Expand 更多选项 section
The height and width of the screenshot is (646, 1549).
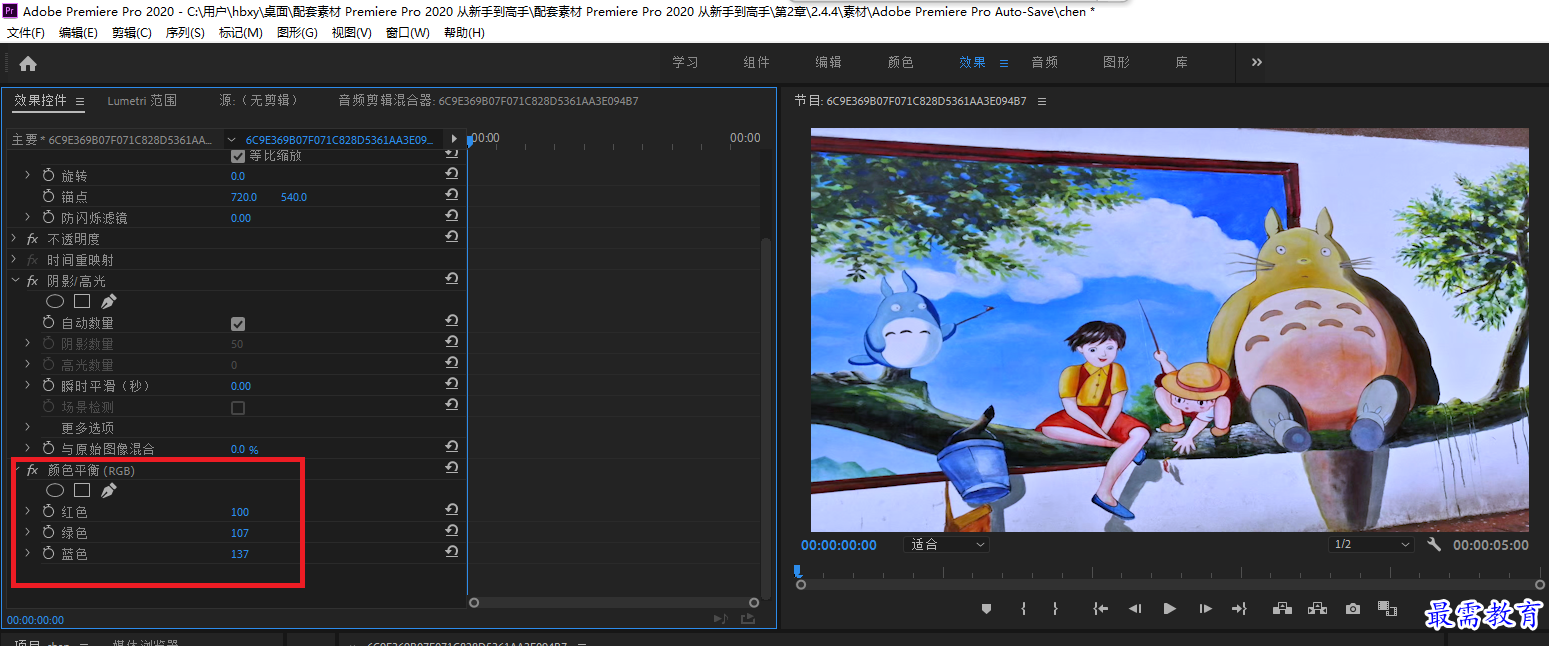(x=28, y=428)
